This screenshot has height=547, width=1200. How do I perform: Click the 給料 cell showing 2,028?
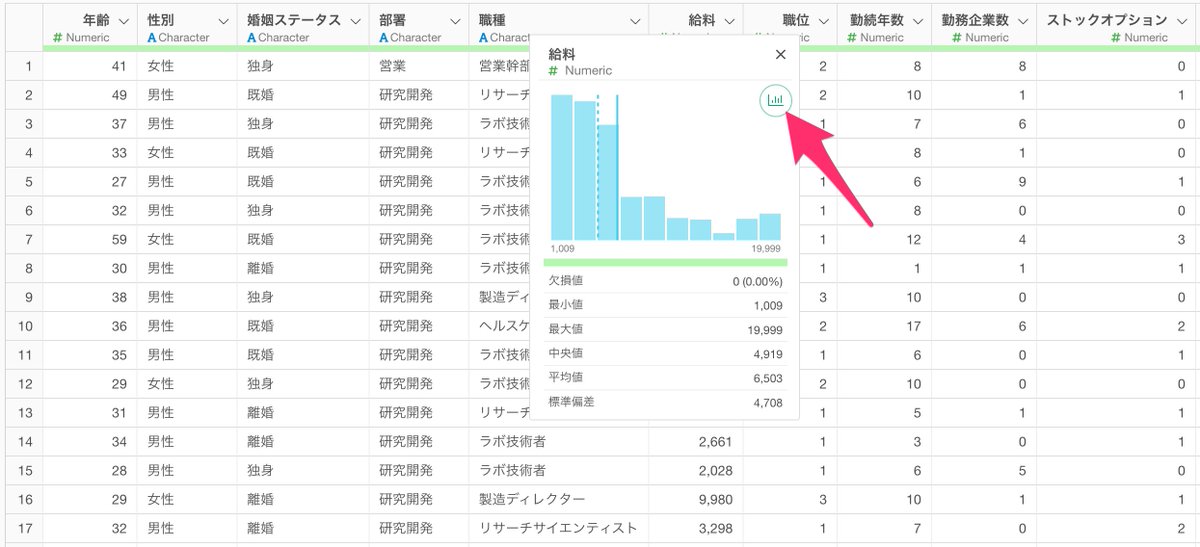coord(696,470)
